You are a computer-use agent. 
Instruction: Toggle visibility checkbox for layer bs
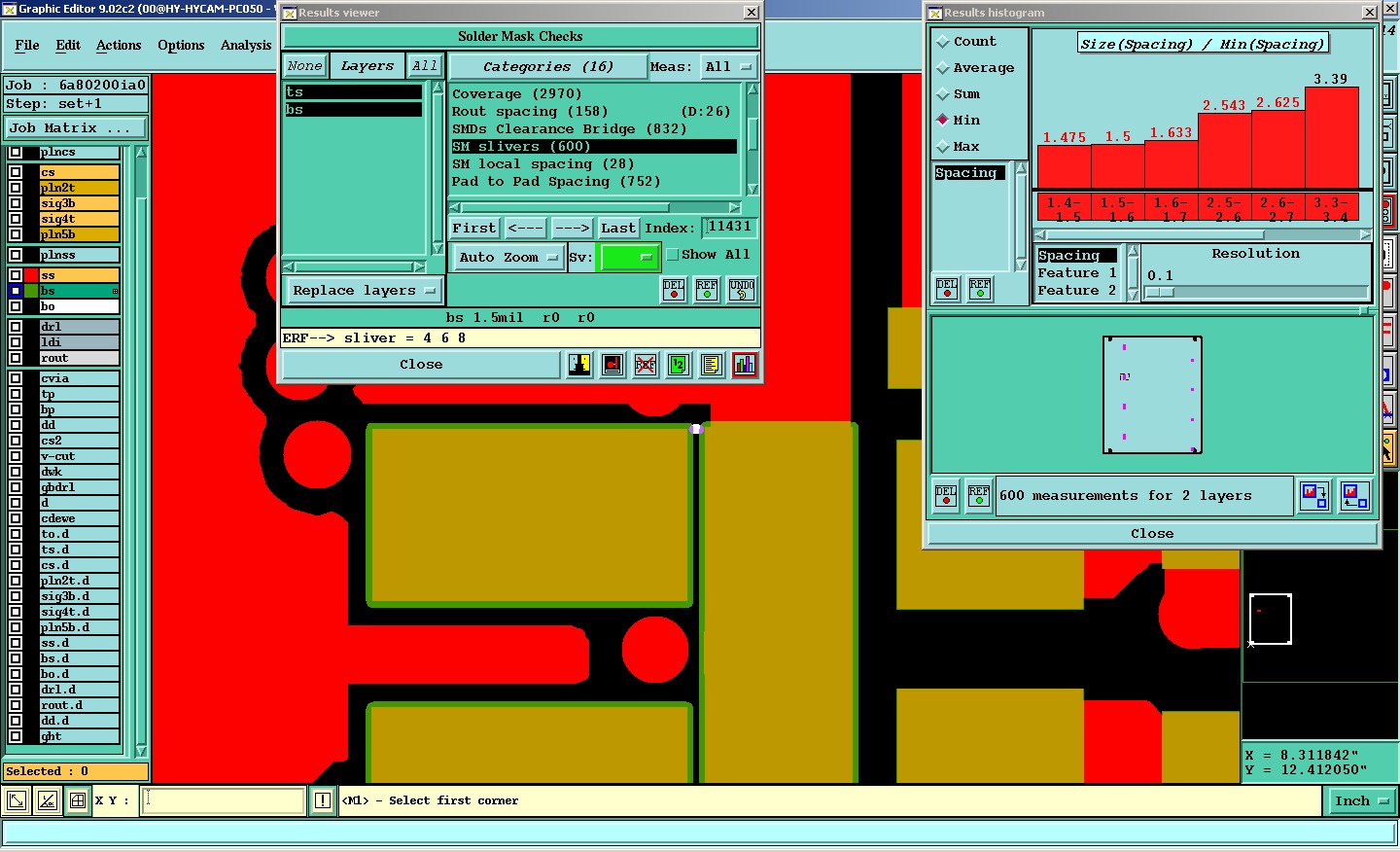click(x=16, y=291)
